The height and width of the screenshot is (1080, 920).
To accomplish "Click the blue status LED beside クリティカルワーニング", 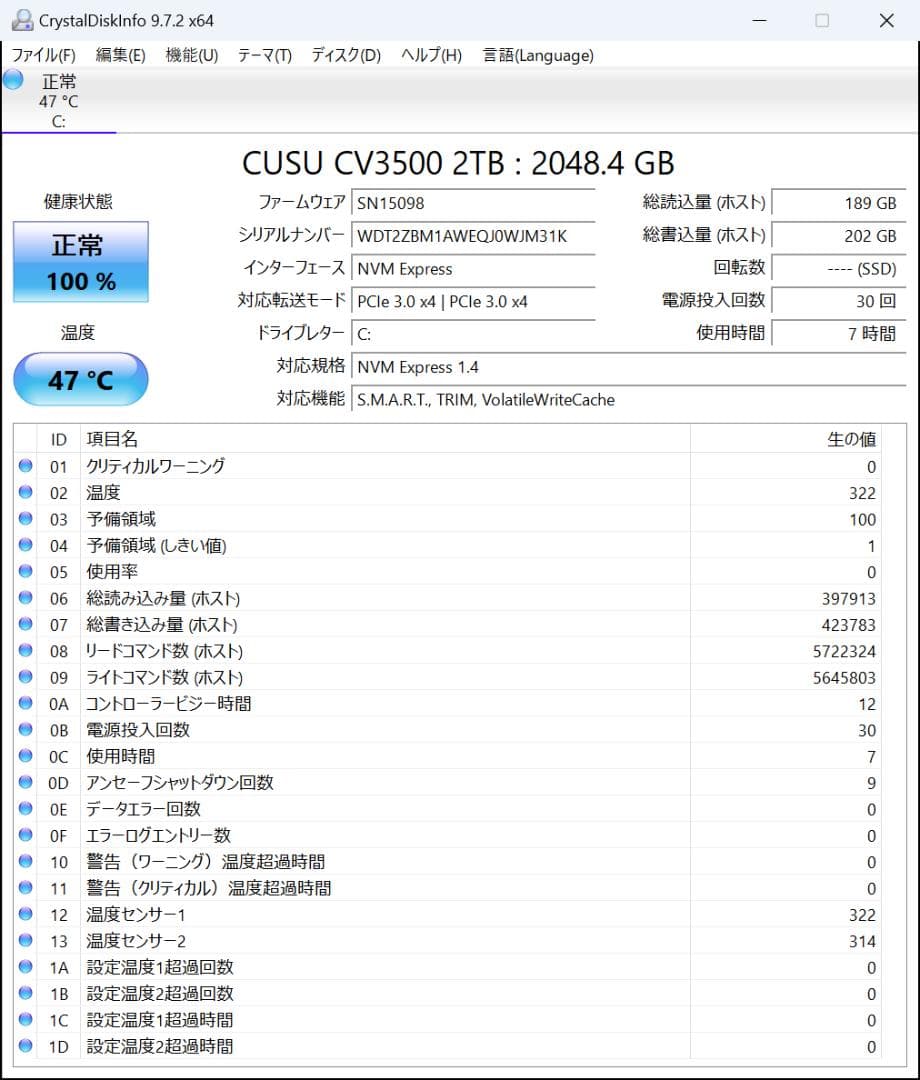I will pyautogui.click(x=25, y=465).
